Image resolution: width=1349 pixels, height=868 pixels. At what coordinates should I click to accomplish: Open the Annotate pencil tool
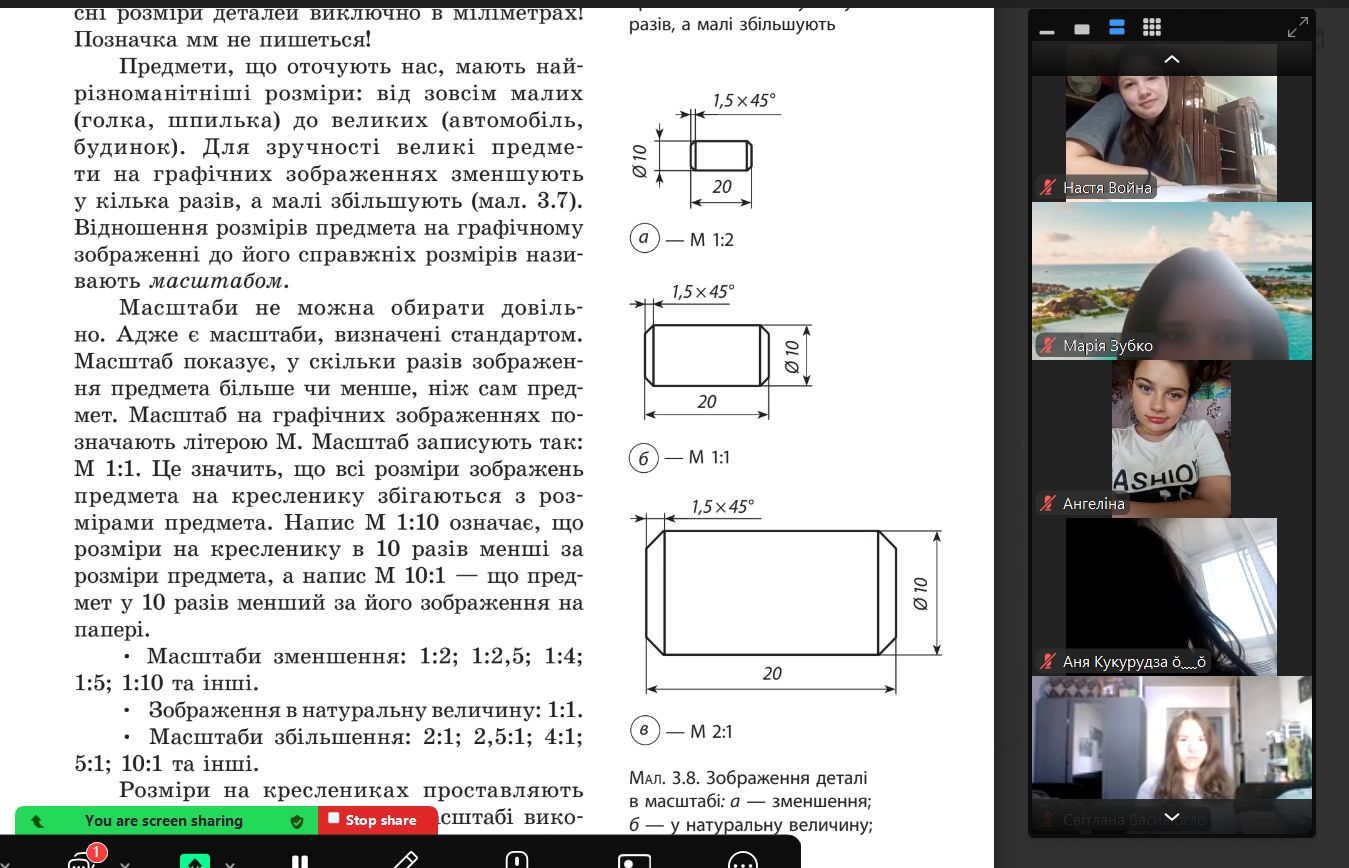point(406,860)
